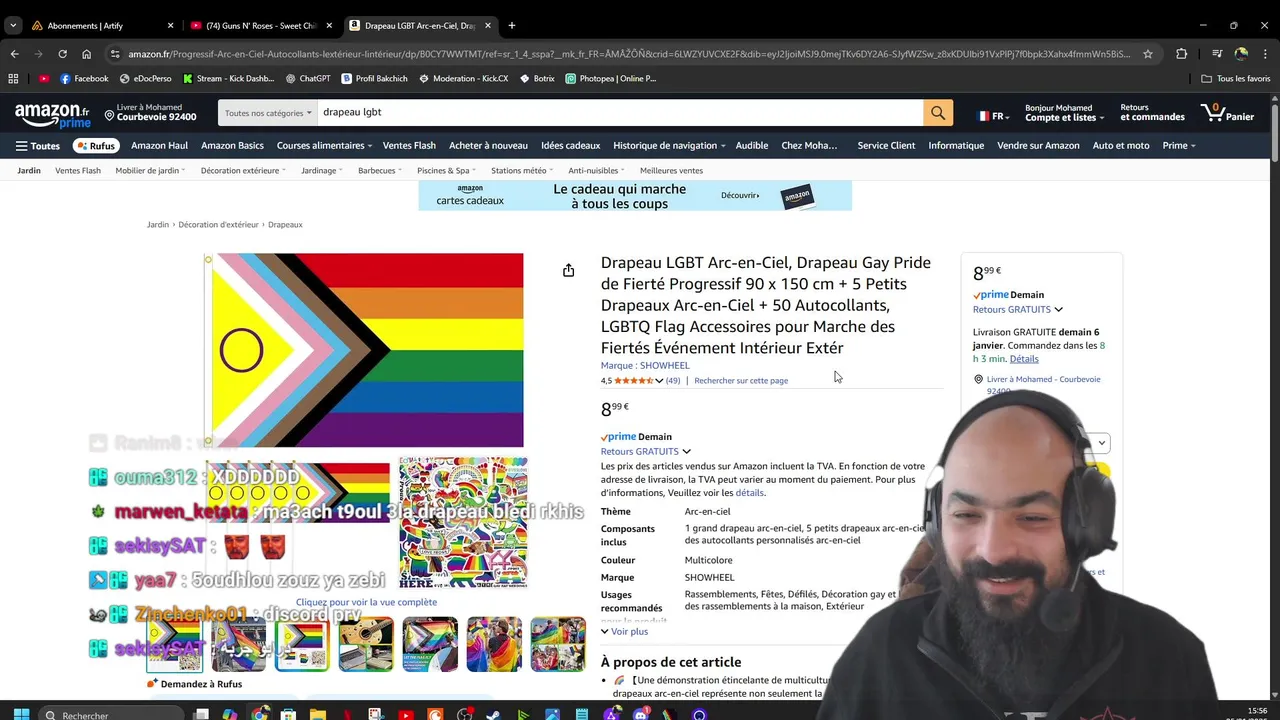Open Idées cadeaux nav item

[570, 146]
